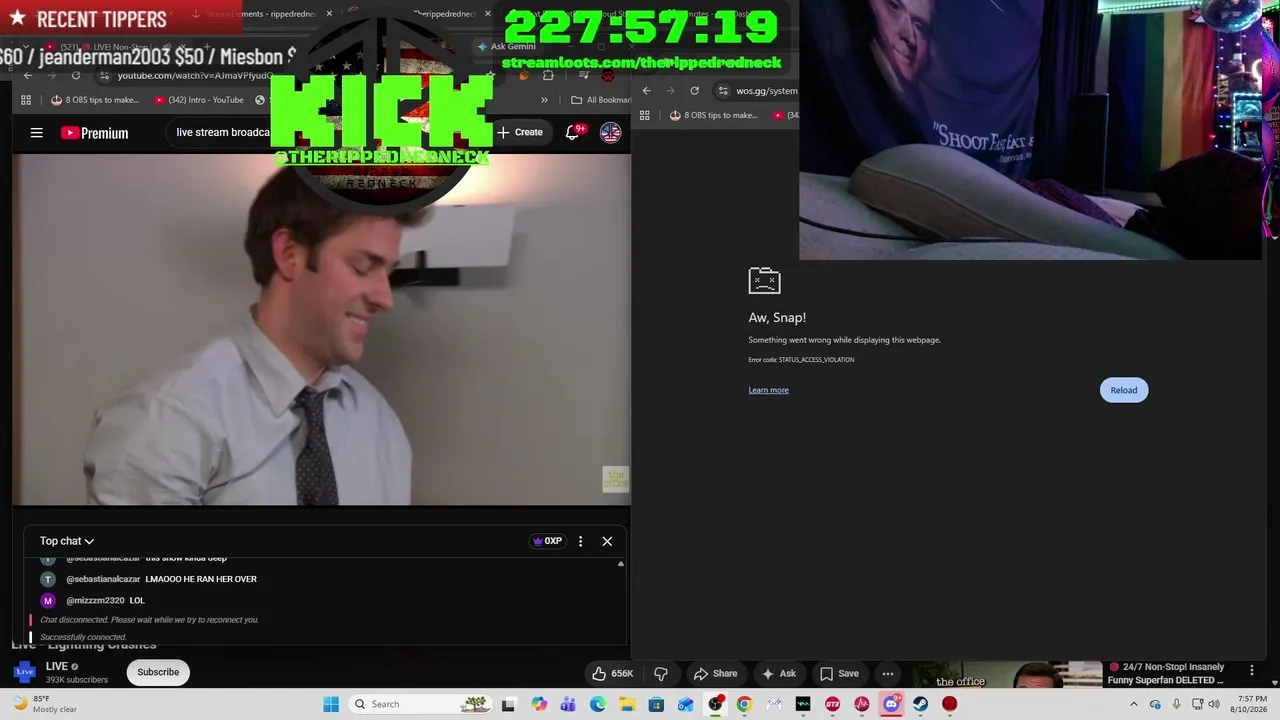Open Google Chrome from the taskbar
Screen dimensions: 1280x720
pos(744,704)
